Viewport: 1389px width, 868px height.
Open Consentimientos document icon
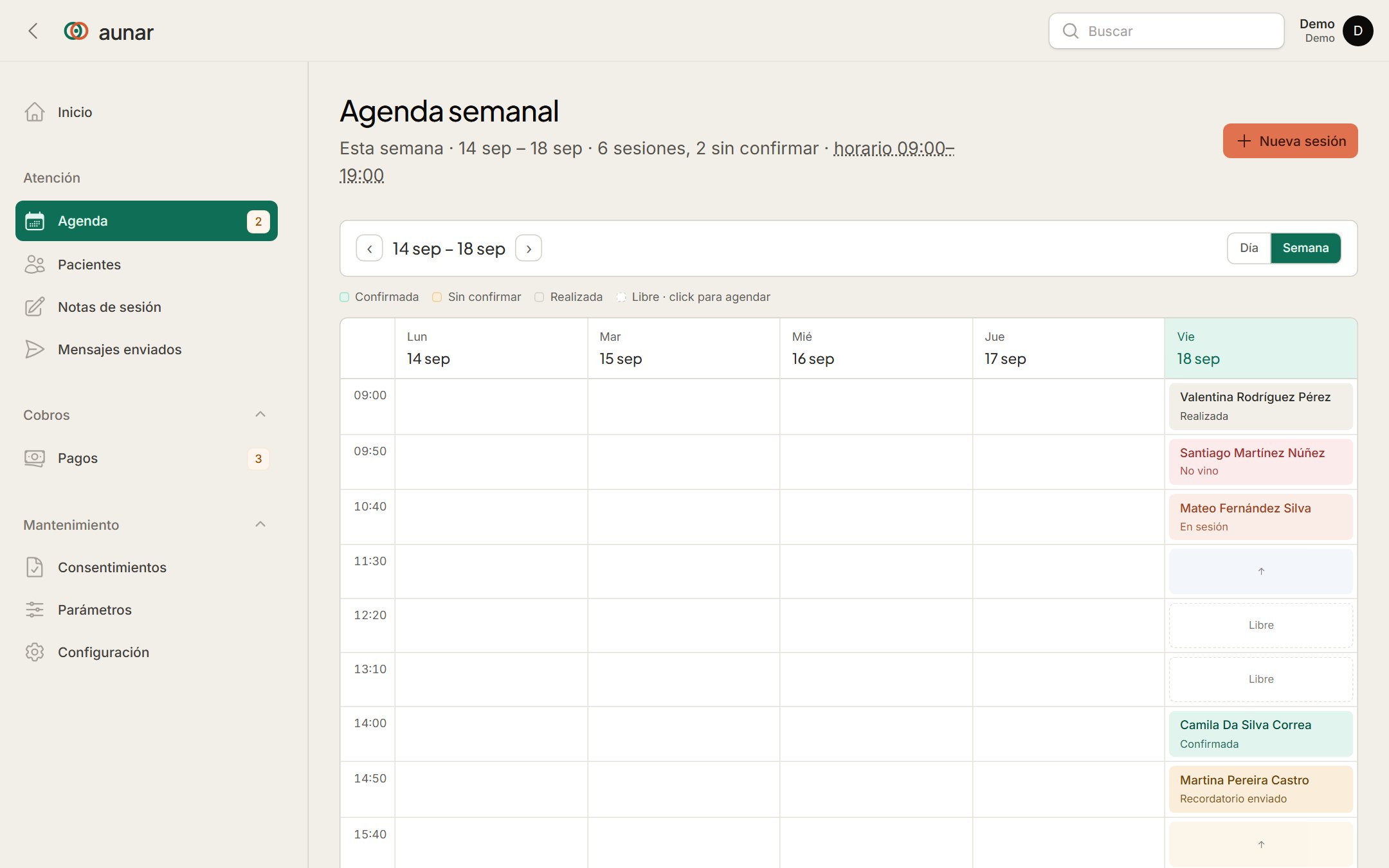click(x=35, y=567)
